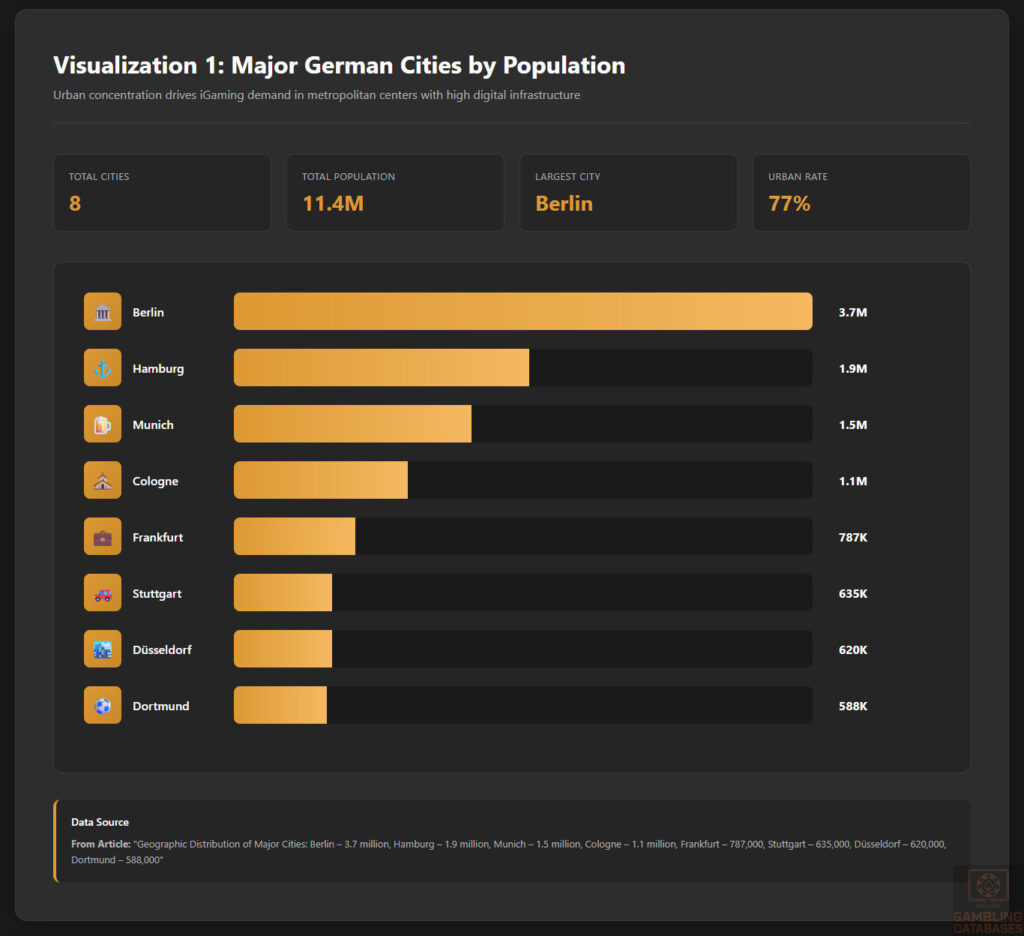Screen dimensions: 1024x936
Task: Select the Frankfurt briefcase icon
Action: point(102,536)
